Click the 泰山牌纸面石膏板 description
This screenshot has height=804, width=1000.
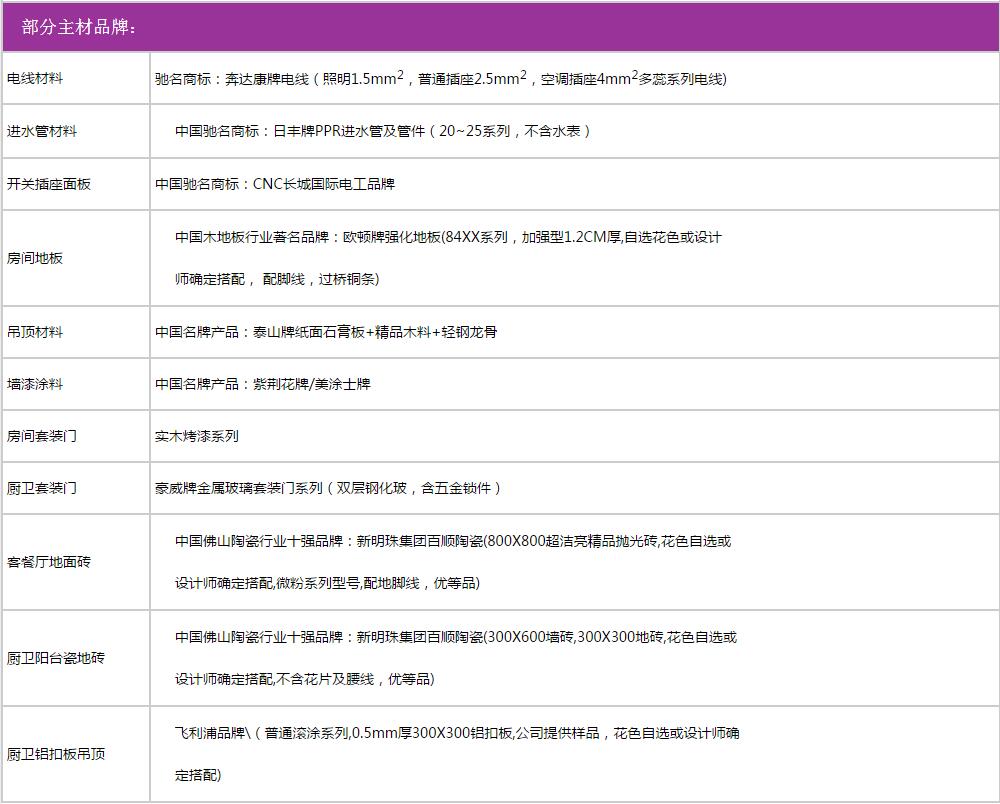(x=326, y=332)
